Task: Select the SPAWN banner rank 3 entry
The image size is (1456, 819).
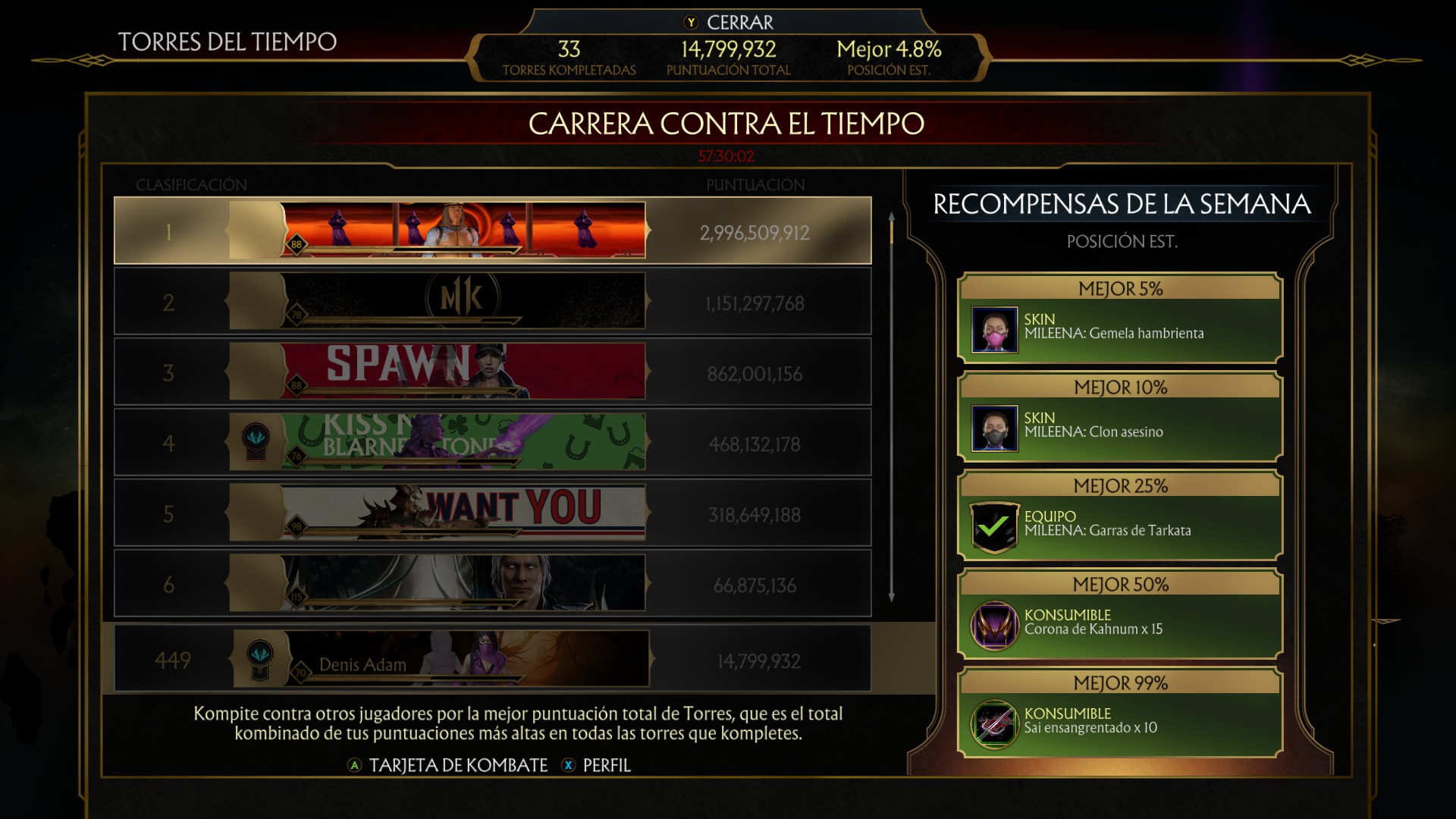Action: pyautogui.click(x=492, y=372)
